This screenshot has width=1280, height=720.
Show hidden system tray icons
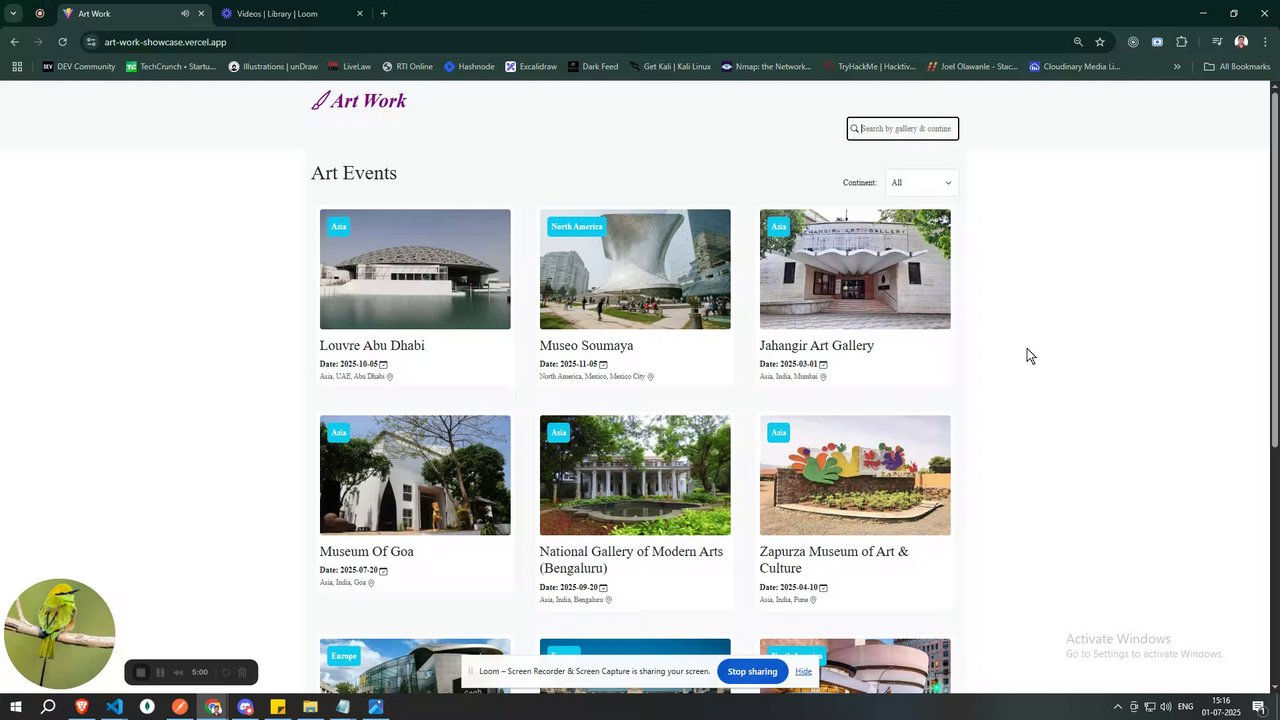1117,707
